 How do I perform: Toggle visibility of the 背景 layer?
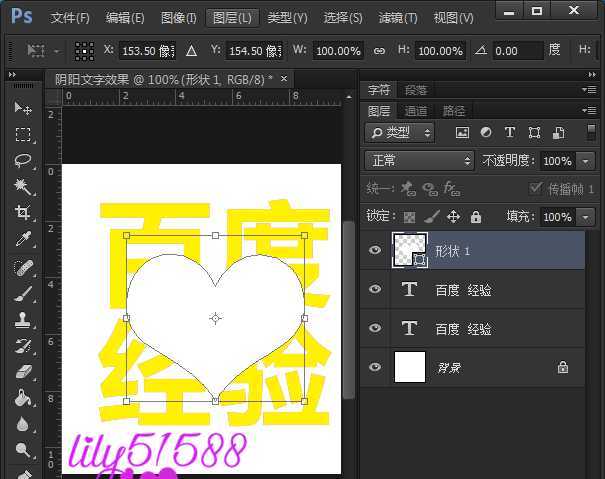[x=375, y=368]
